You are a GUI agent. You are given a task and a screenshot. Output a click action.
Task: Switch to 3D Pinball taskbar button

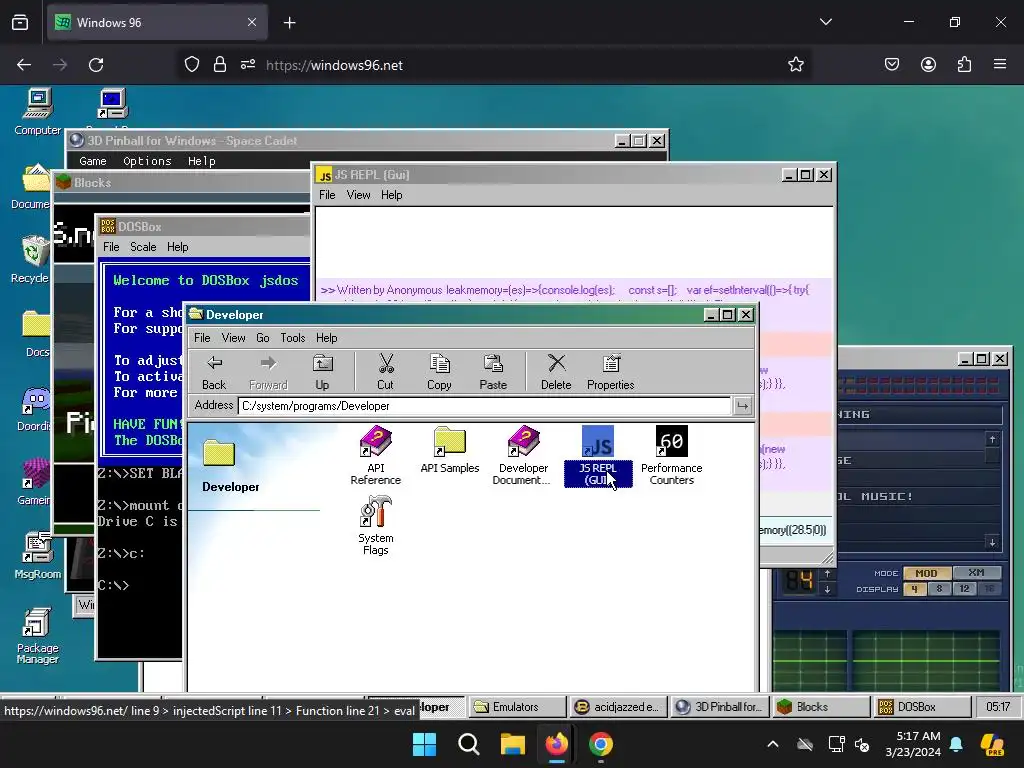point(720,707)
